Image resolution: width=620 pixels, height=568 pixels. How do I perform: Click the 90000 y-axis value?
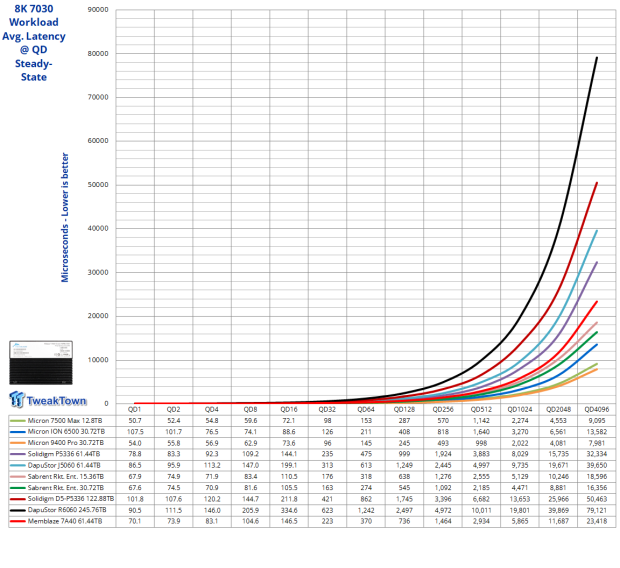click(98, 9)
